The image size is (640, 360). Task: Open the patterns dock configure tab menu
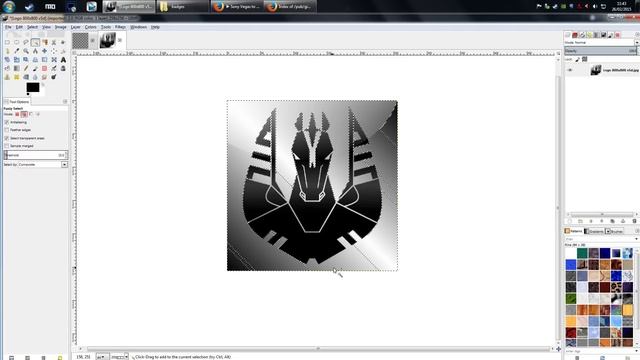(637, 231)
